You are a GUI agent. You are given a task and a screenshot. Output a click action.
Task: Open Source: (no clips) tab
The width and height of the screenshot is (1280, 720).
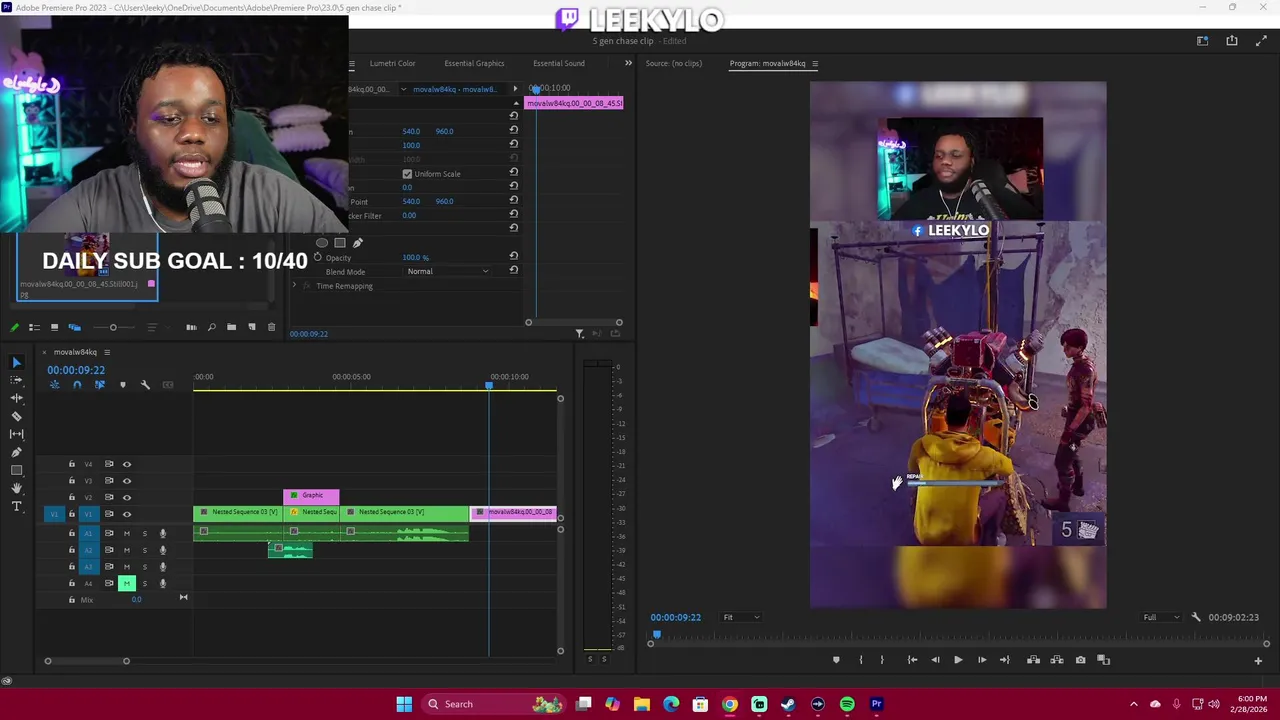674,63
